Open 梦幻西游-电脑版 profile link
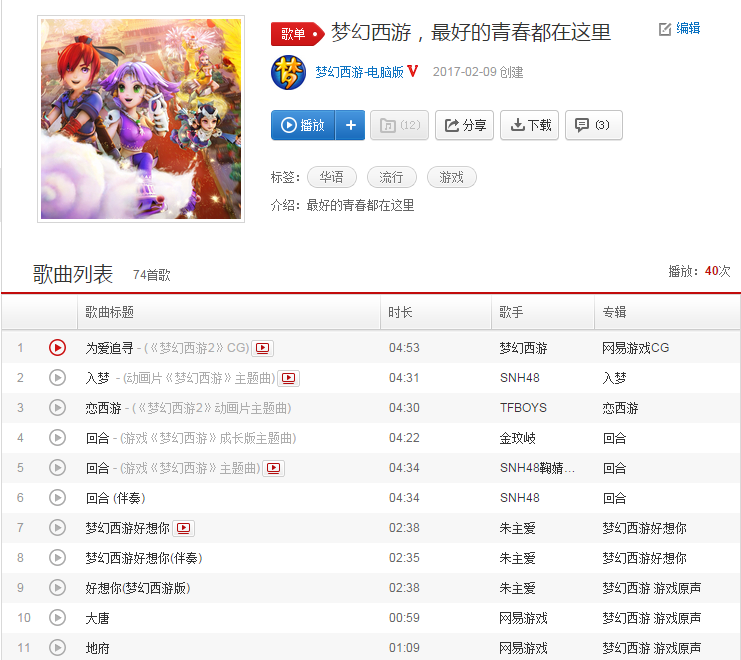 tap(359, 72)
